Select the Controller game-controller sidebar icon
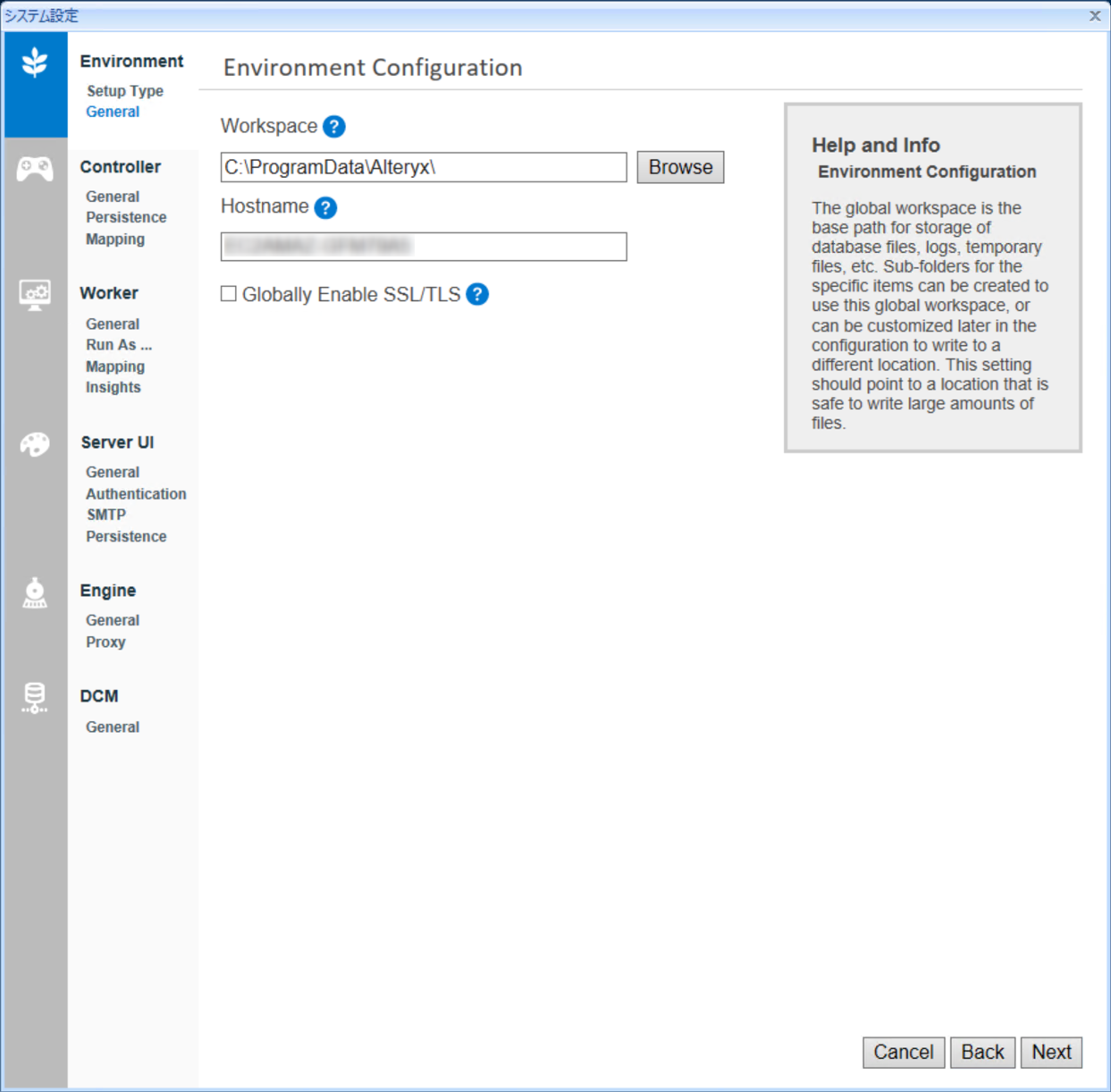Screen dimensions: 1111x1092 (x=35, y=166)
